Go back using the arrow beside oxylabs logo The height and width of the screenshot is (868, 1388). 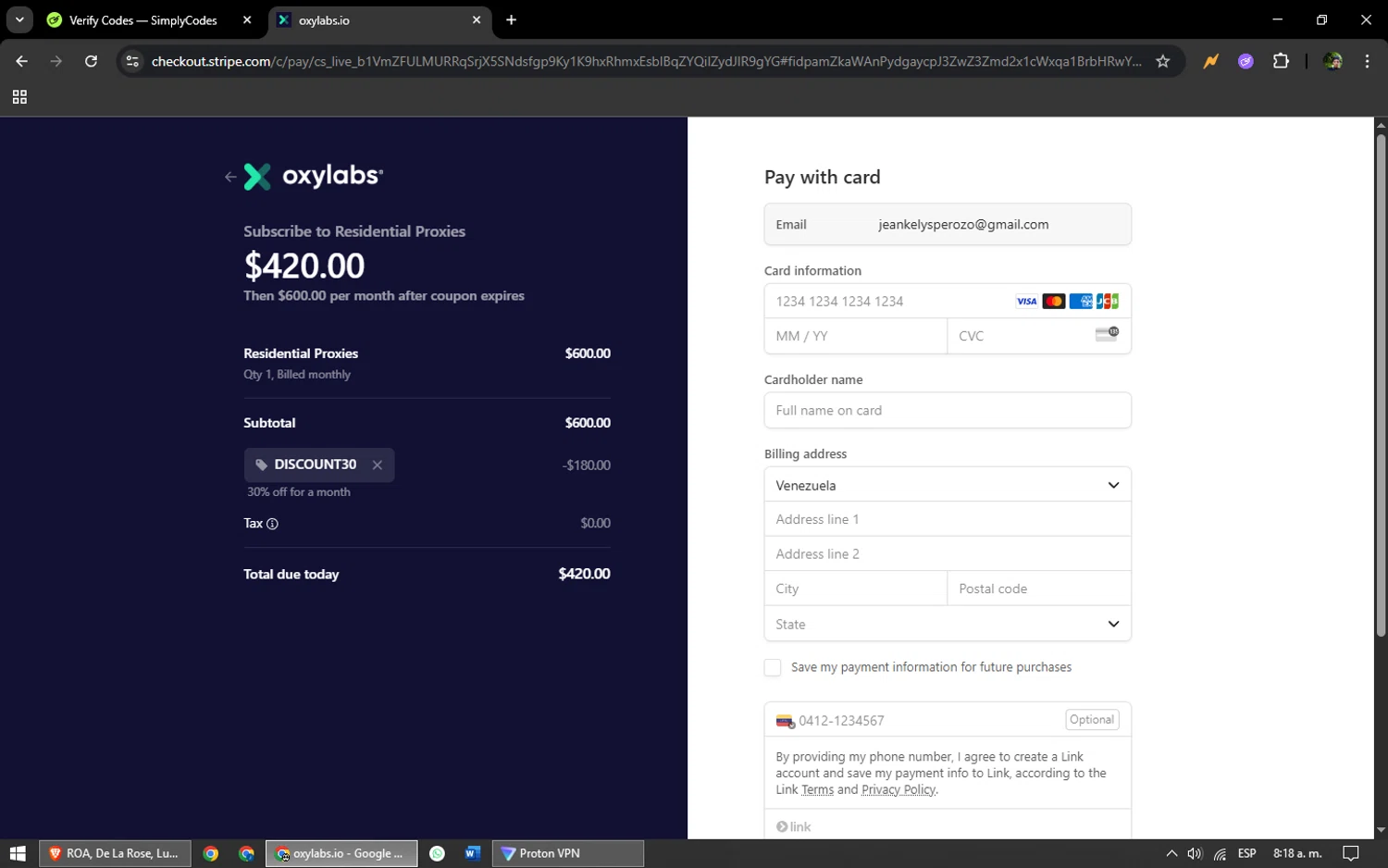[230, 177]
